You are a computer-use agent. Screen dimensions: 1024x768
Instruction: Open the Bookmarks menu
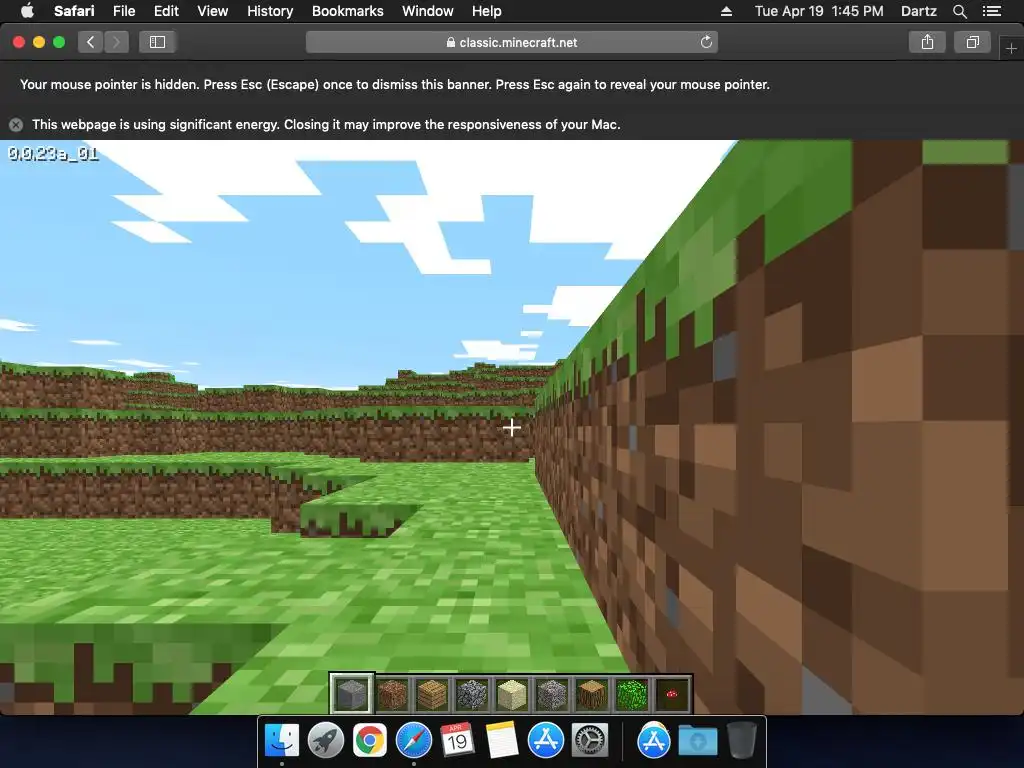[348, 11]
